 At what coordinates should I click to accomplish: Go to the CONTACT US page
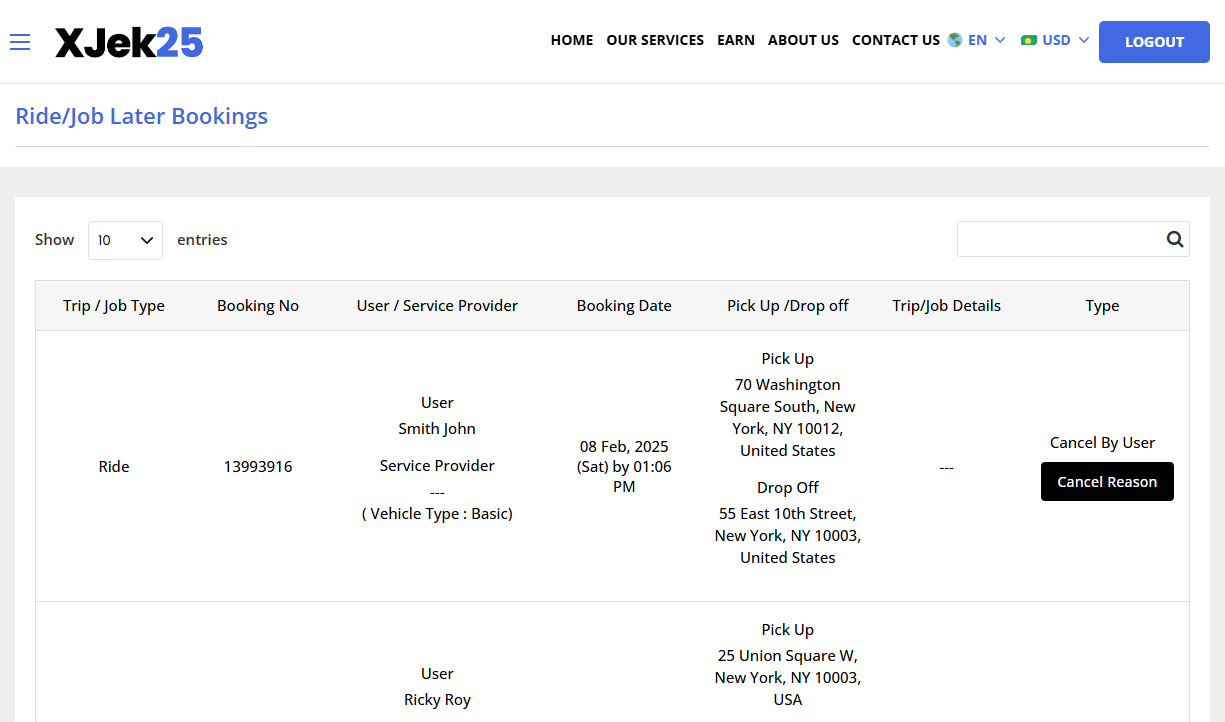[x=895, y=40]
